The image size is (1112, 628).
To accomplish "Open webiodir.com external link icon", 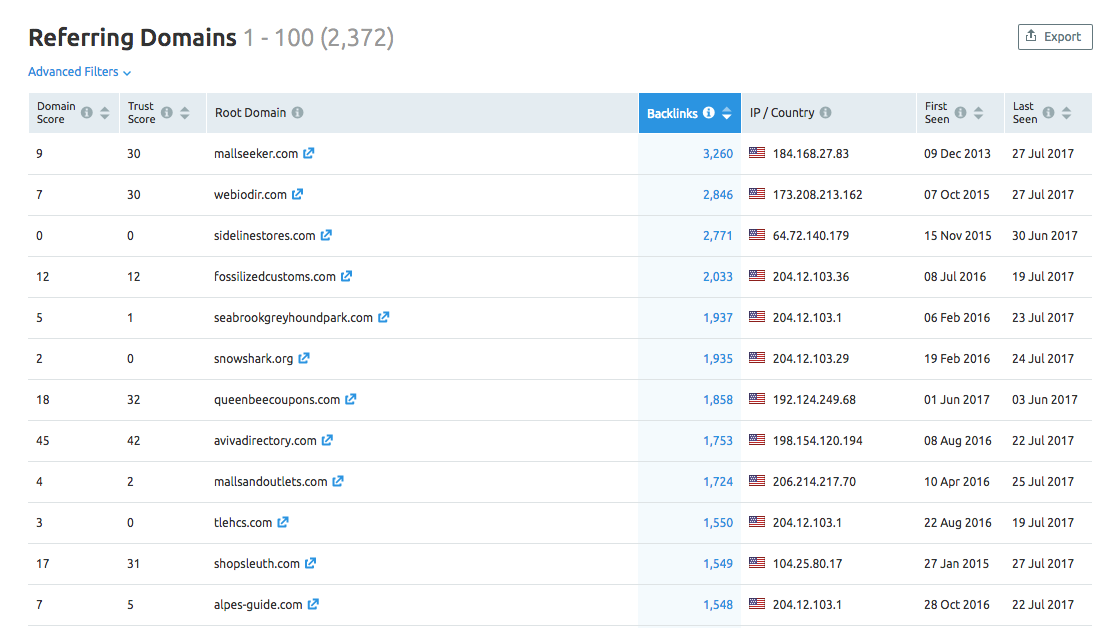I will coord(297,194).
